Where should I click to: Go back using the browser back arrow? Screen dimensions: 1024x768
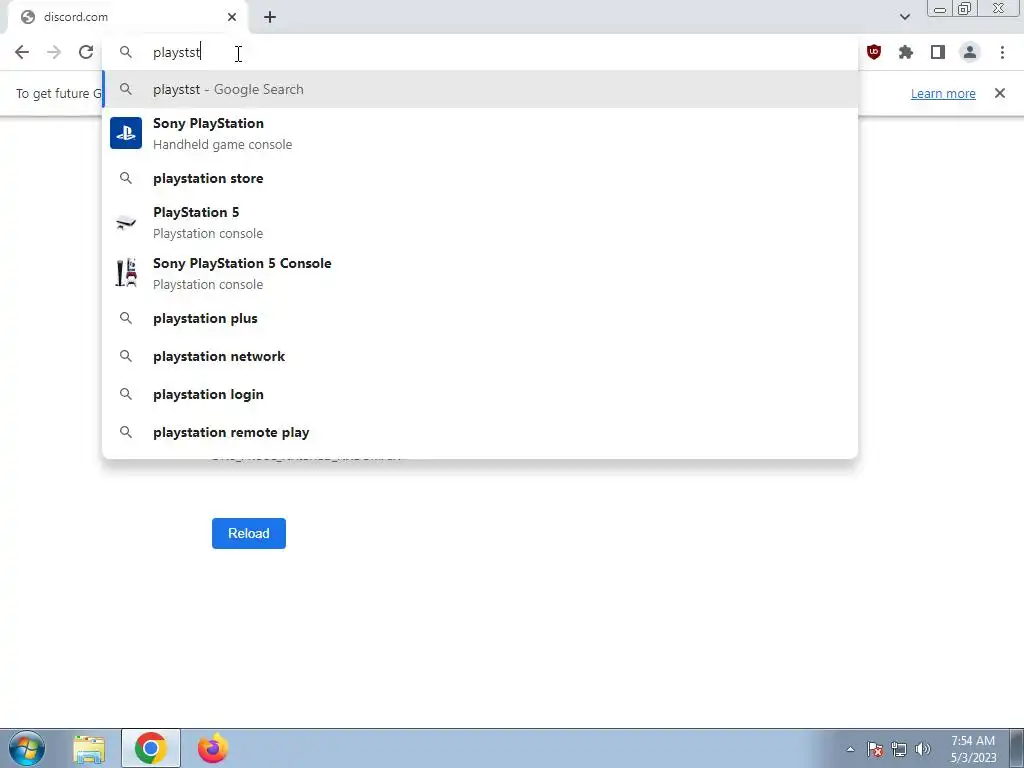point(22,52)
